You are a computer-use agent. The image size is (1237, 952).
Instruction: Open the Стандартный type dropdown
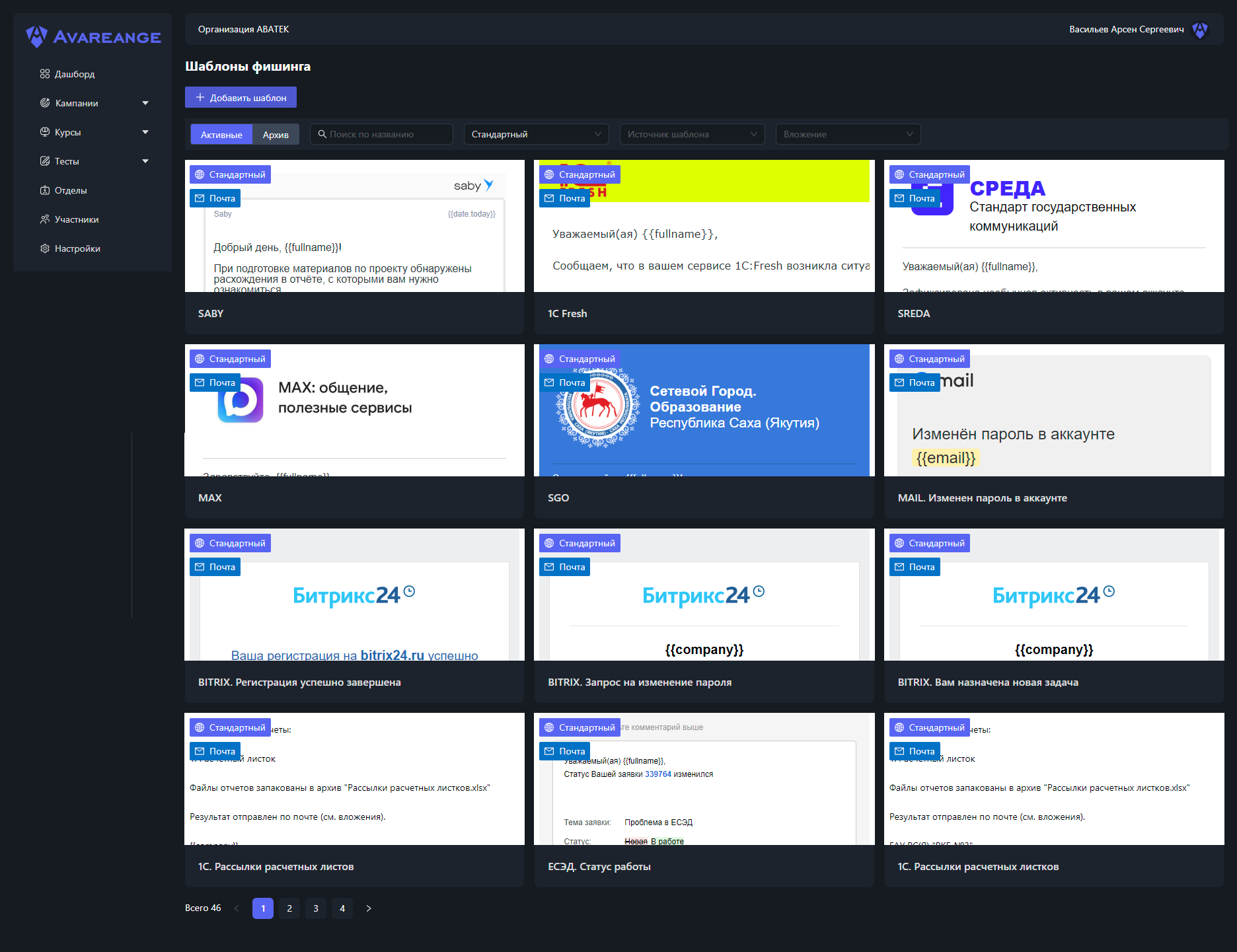click(x=536, y=135)
